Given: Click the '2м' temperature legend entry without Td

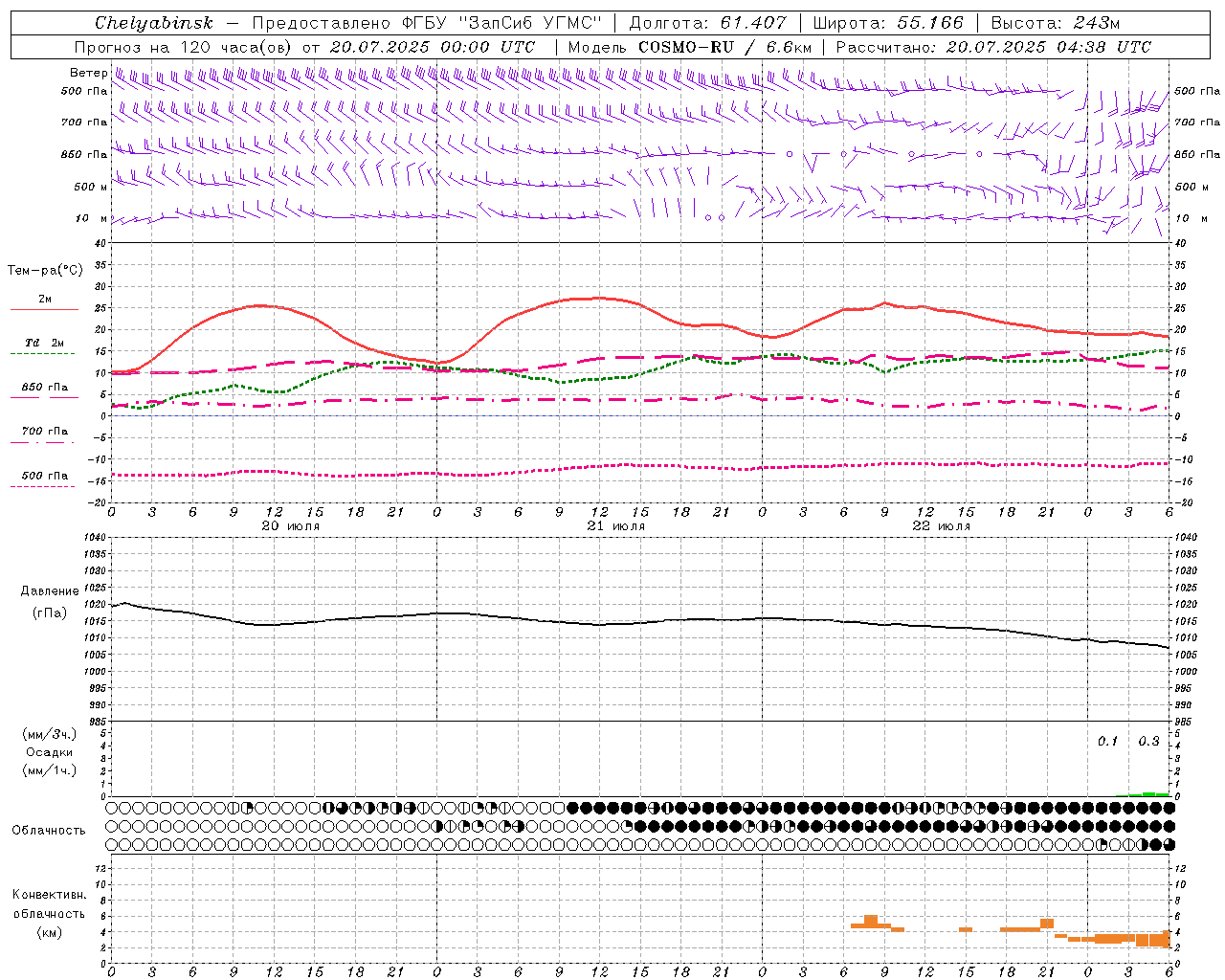Looking at the screenshot, I should [45, 299].
